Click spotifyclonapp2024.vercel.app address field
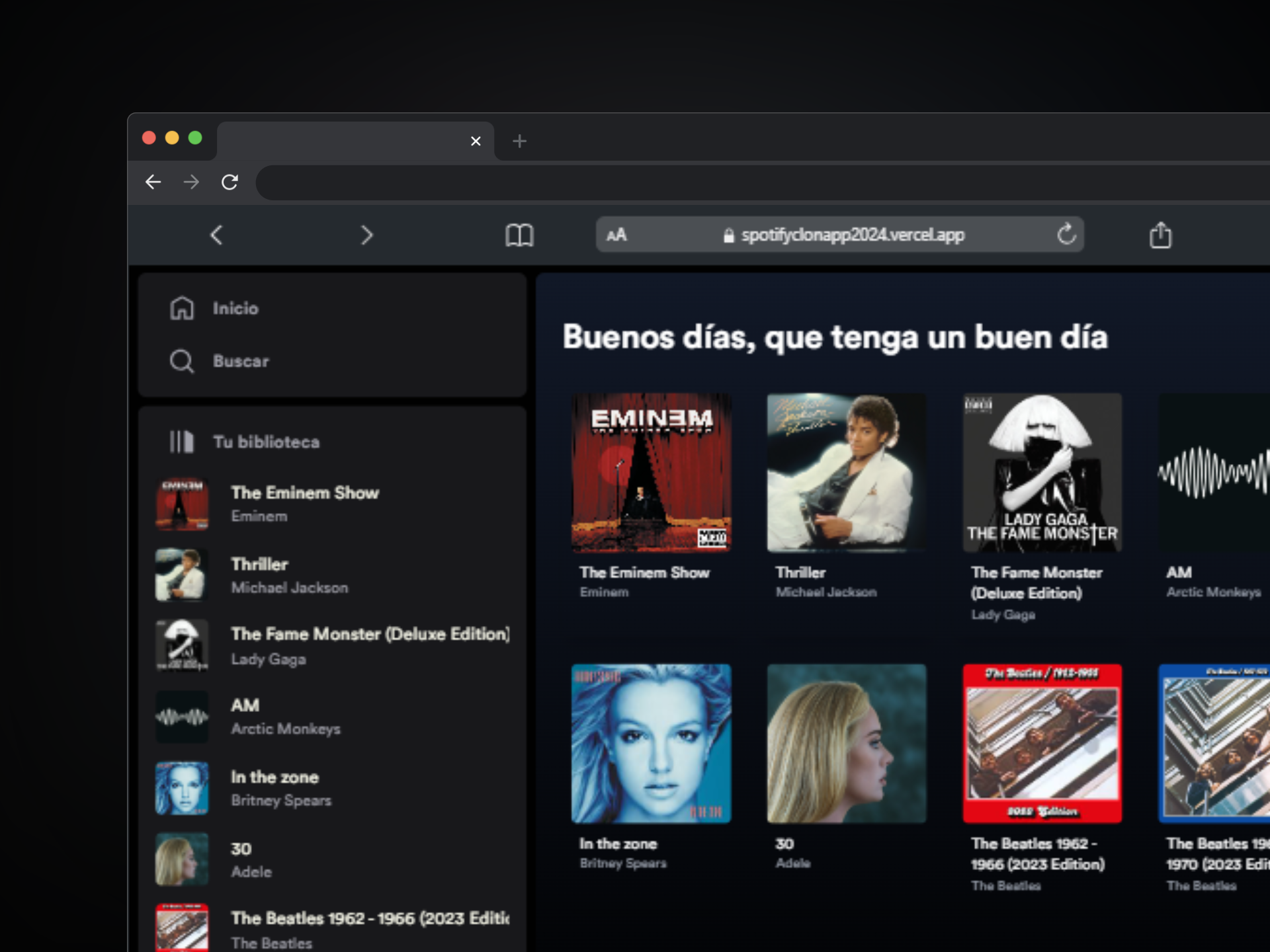This screenshot has height=952, width=1270. pos(840,234)
